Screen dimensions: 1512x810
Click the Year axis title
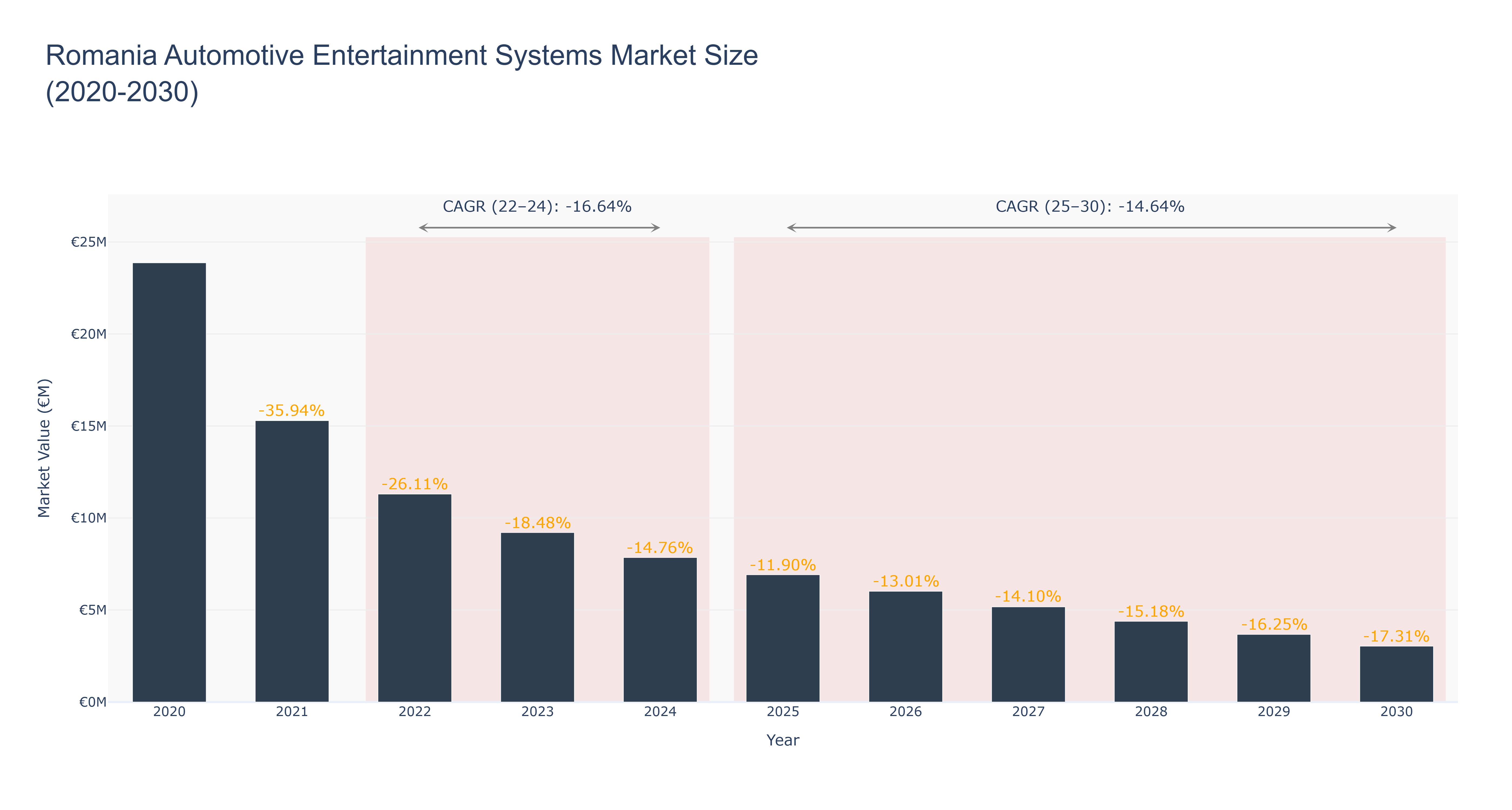[x=782, y=740]
